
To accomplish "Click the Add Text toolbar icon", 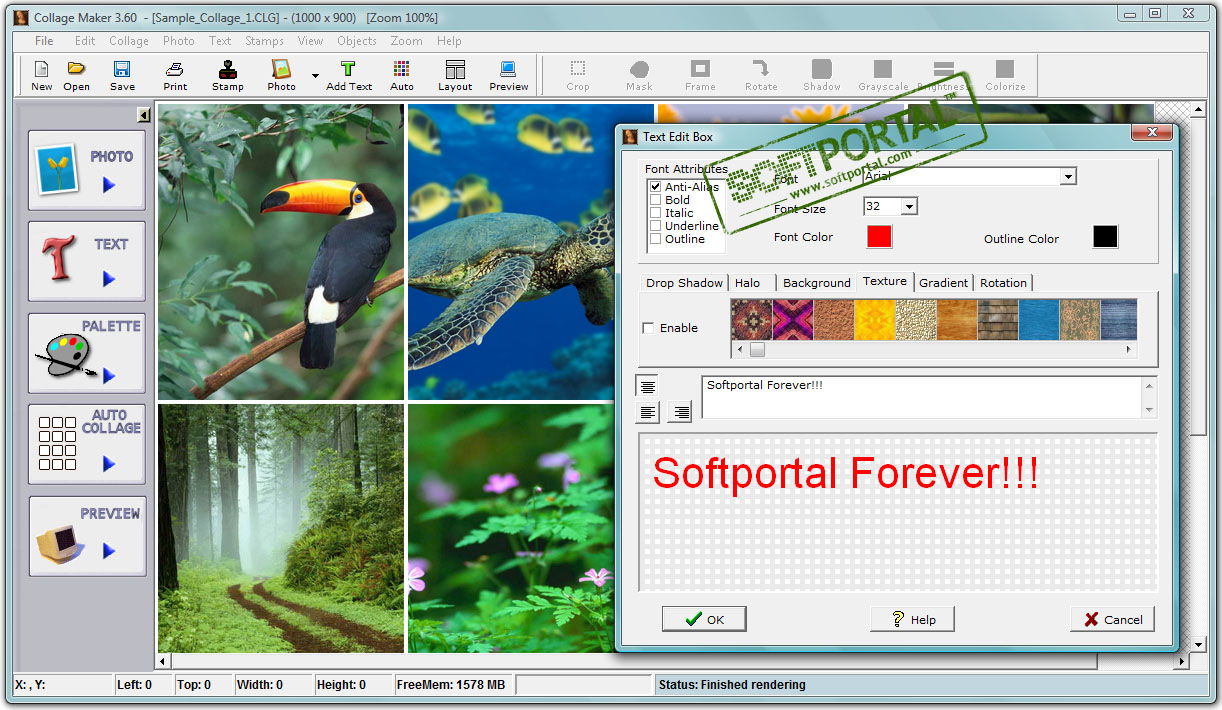I will [349, 75].
